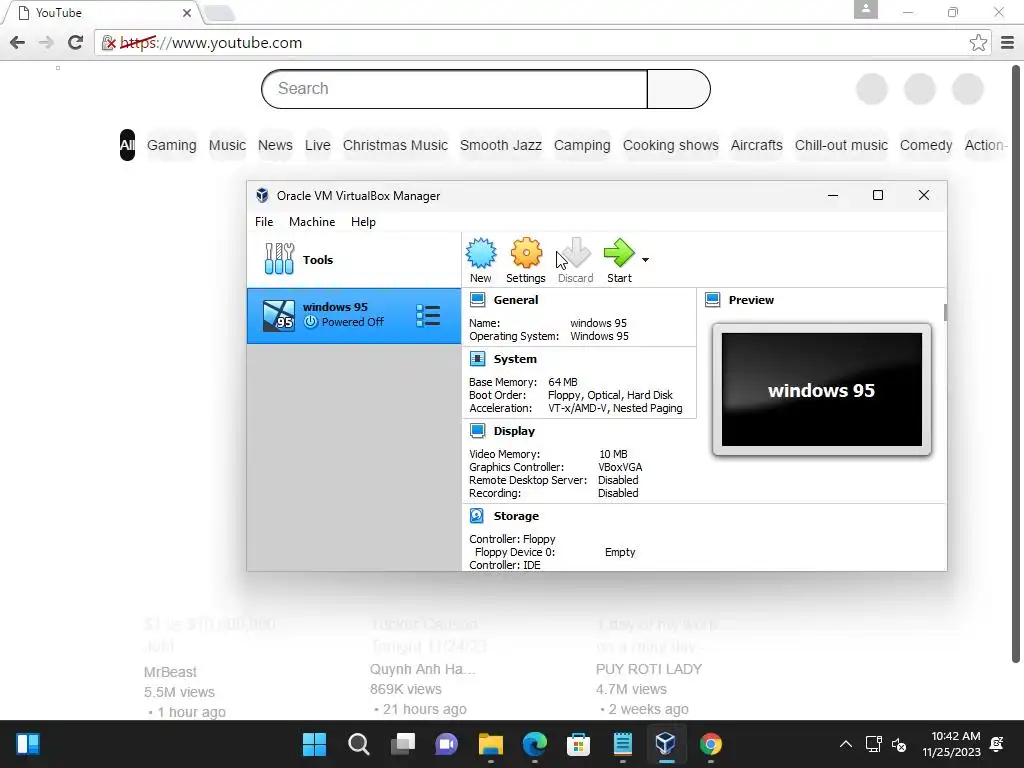
Task: Open the Windows Start button on taskbar
Action: (x=314, y=743)
